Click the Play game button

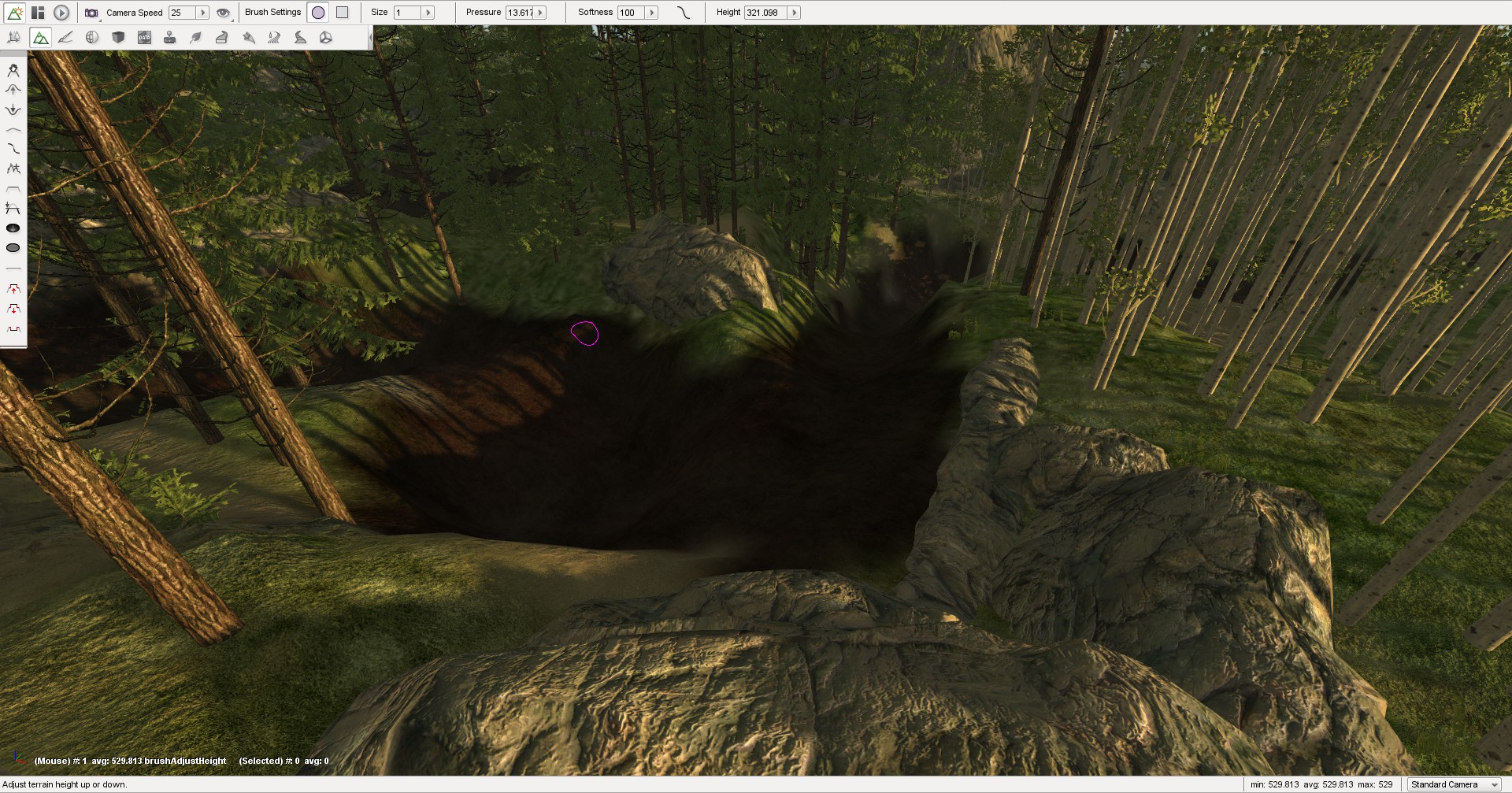point(61,13)
